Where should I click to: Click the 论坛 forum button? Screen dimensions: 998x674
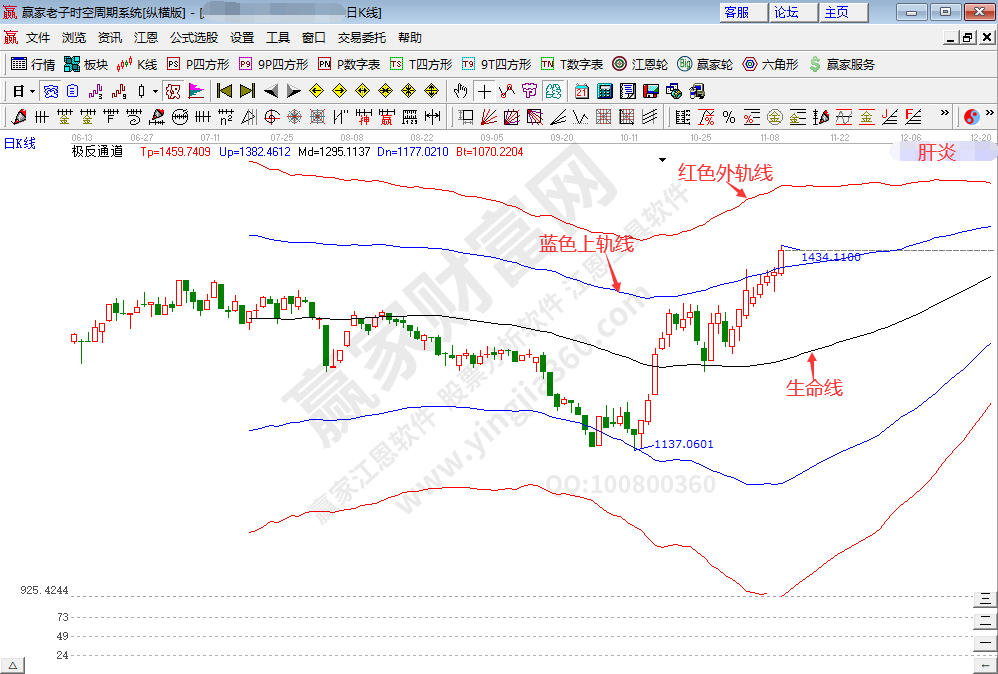point(786,12)
